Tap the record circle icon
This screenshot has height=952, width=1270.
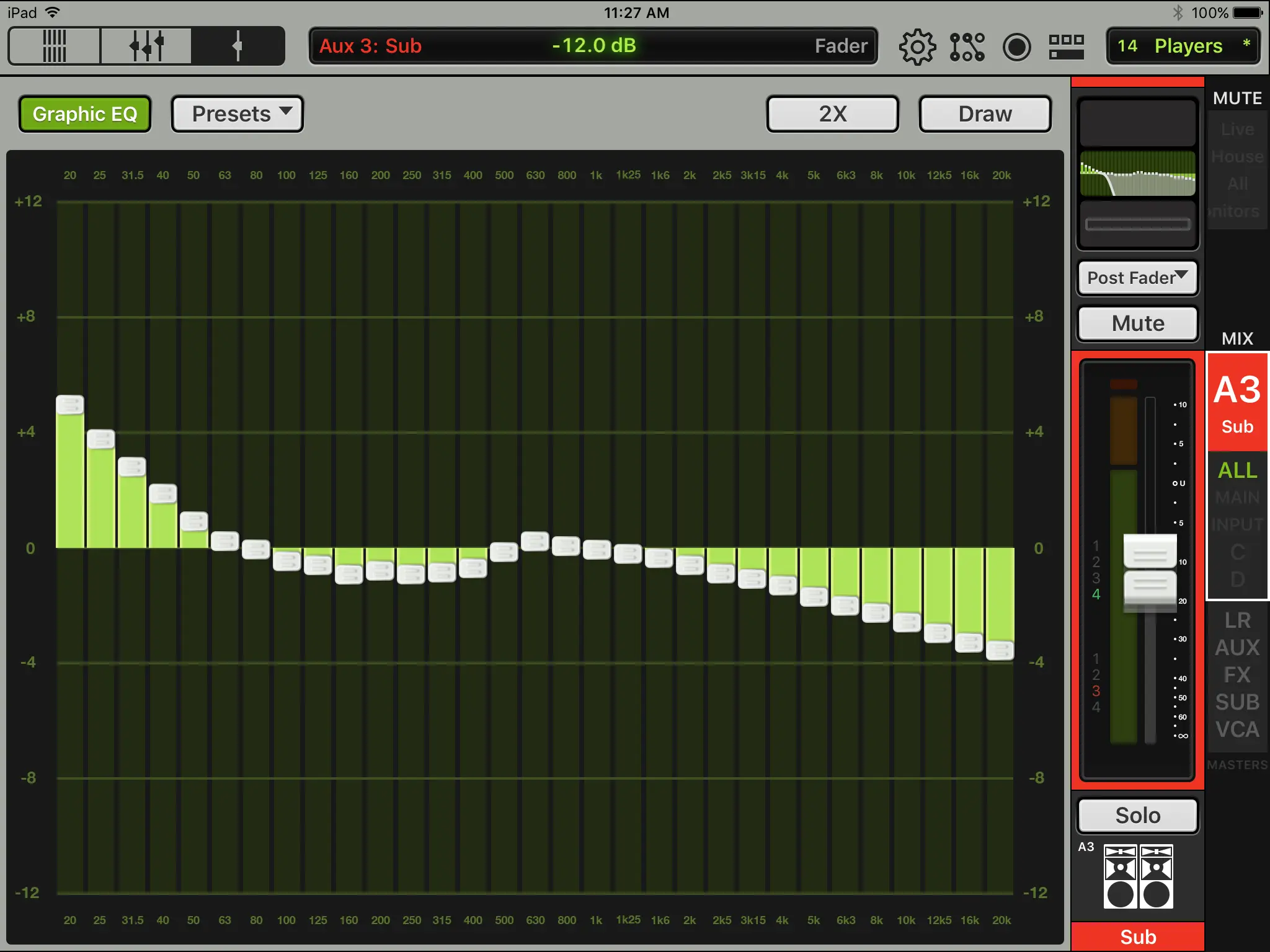click(1016, 47)
